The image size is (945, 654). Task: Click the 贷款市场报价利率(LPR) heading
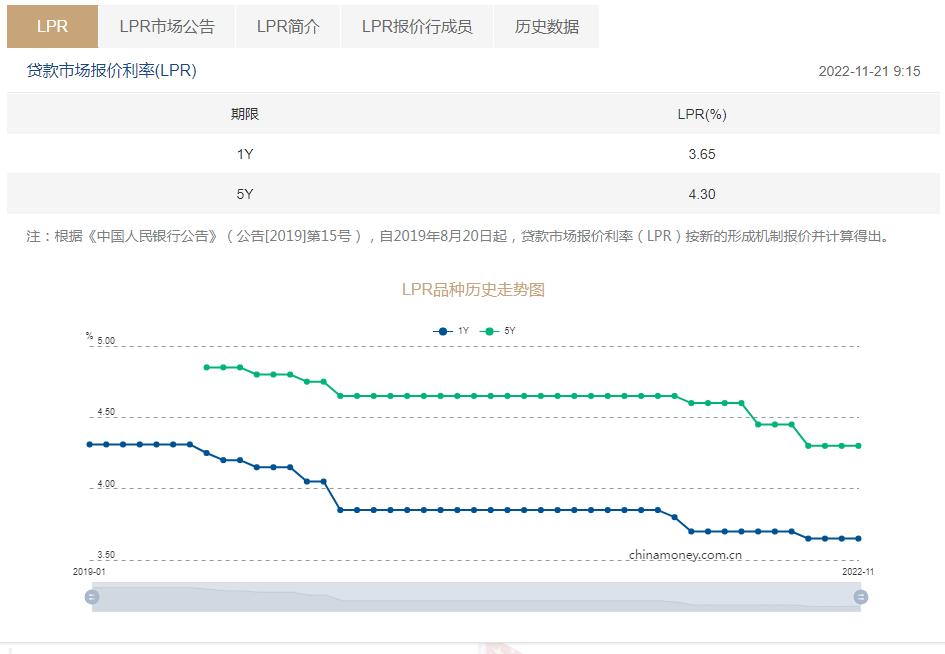(x=110, y=71)
